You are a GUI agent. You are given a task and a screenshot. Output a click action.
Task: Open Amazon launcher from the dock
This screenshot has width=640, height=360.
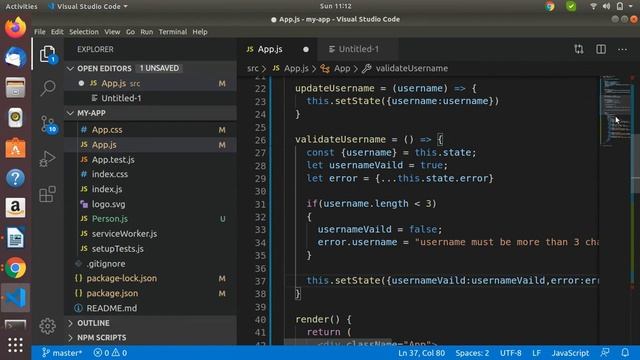[16, 208]
